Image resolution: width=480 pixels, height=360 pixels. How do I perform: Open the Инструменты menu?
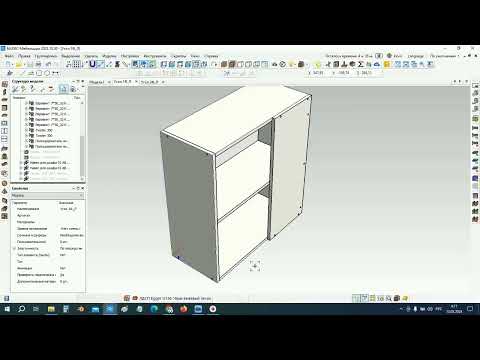coord(155,56)
